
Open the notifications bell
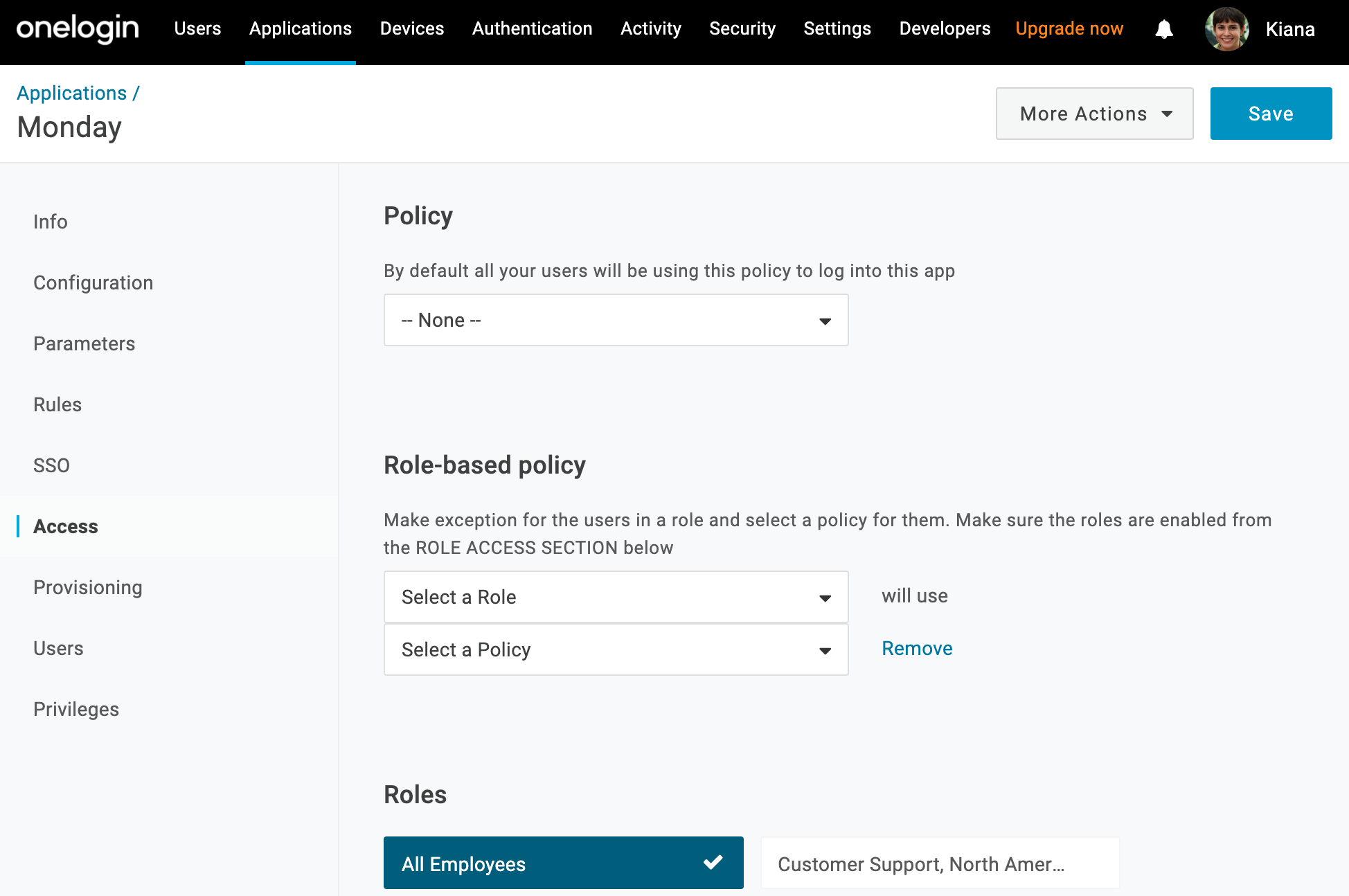tap(1164, 29)
